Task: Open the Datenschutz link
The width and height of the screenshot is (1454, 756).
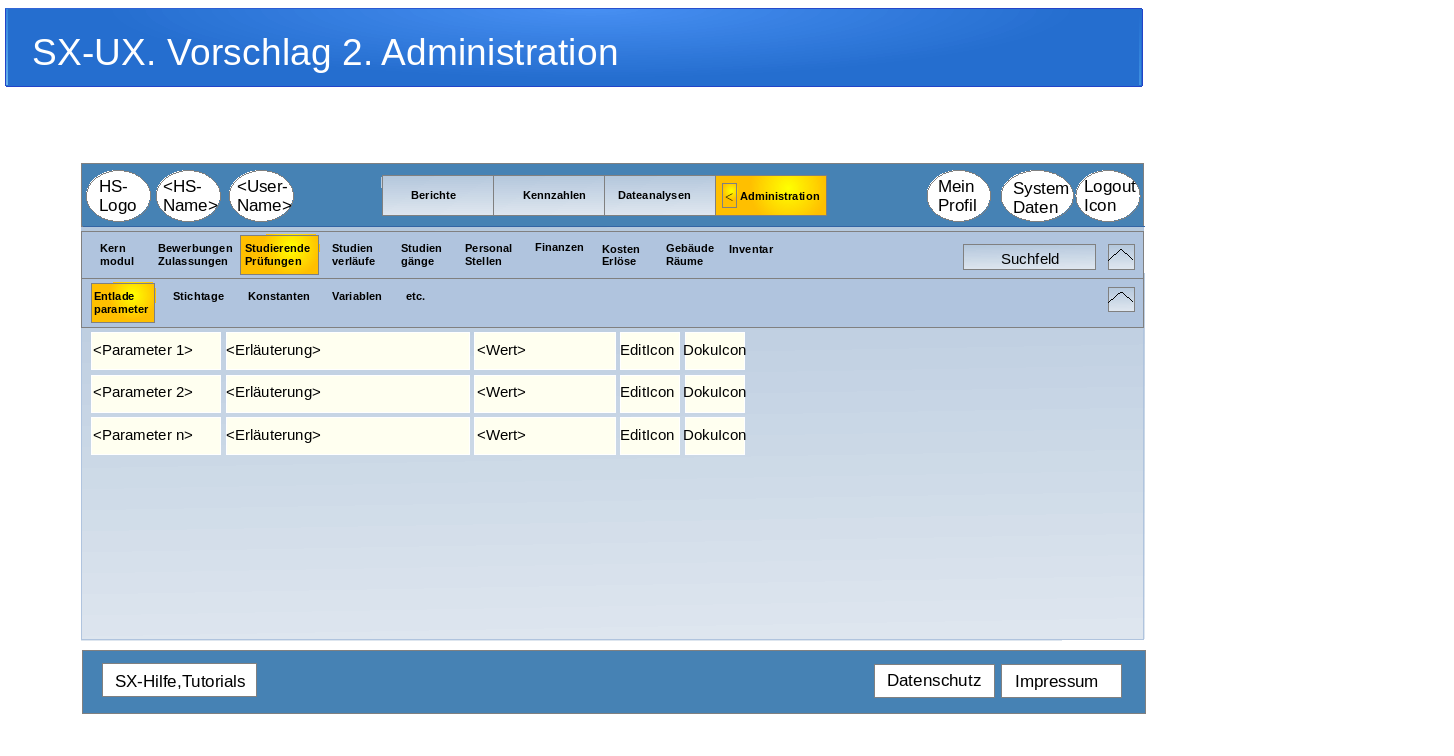Action: (x=934, y=681)
